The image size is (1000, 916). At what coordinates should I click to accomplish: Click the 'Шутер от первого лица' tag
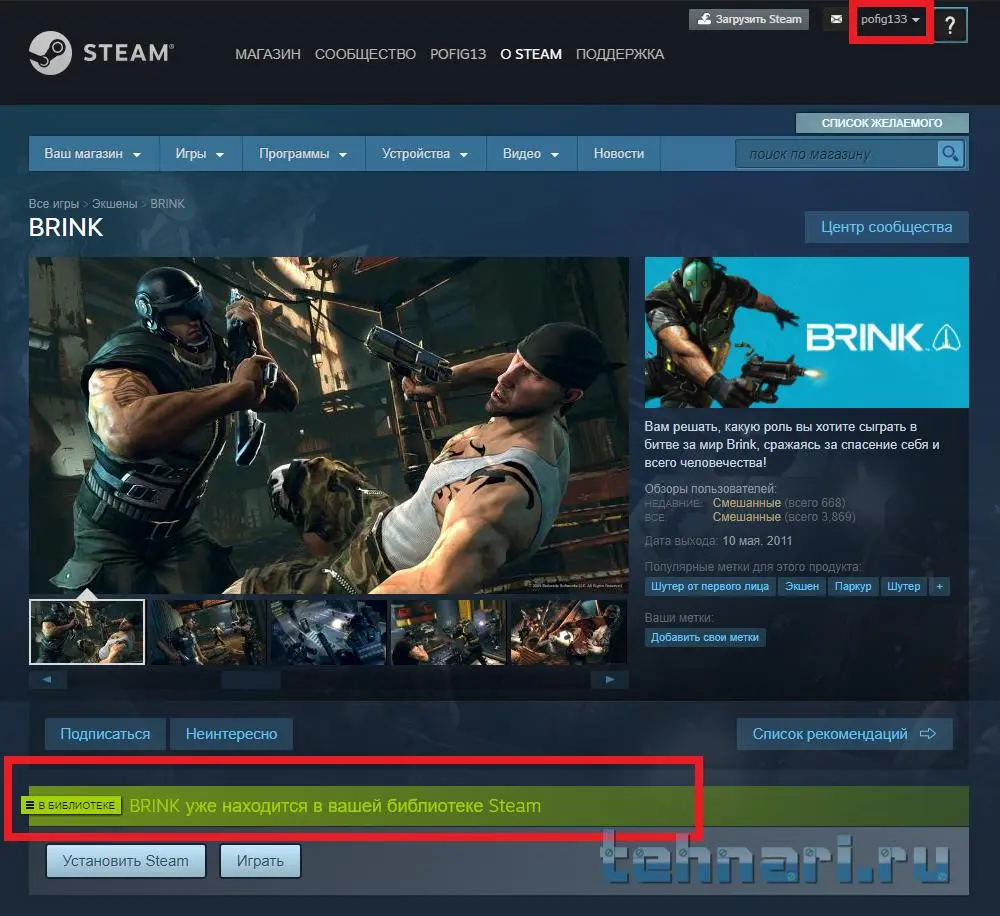pyautogui.click(x=710, y=586)
